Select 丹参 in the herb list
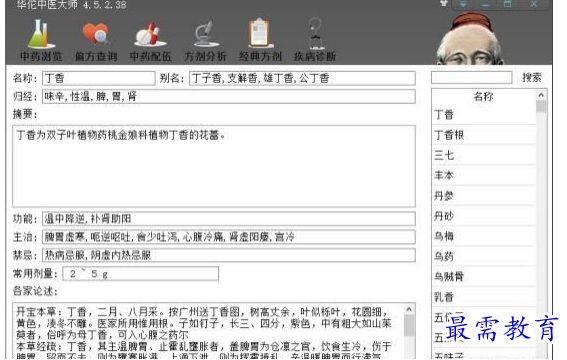The image size is (567, 360). coord(484,196)
